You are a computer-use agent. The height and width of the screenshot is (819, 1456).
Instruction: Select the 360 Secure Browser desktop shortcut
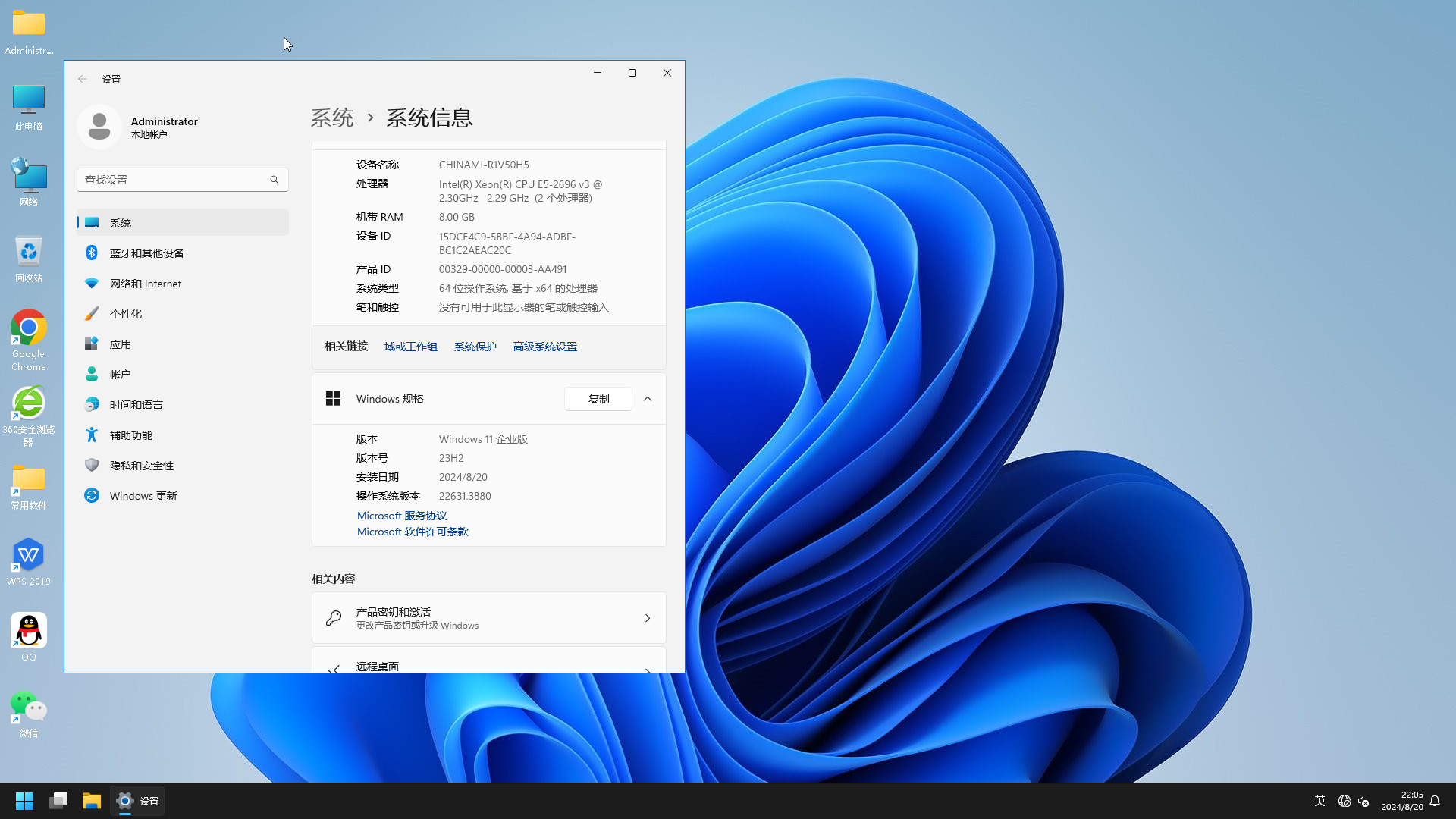coord(29,416)
